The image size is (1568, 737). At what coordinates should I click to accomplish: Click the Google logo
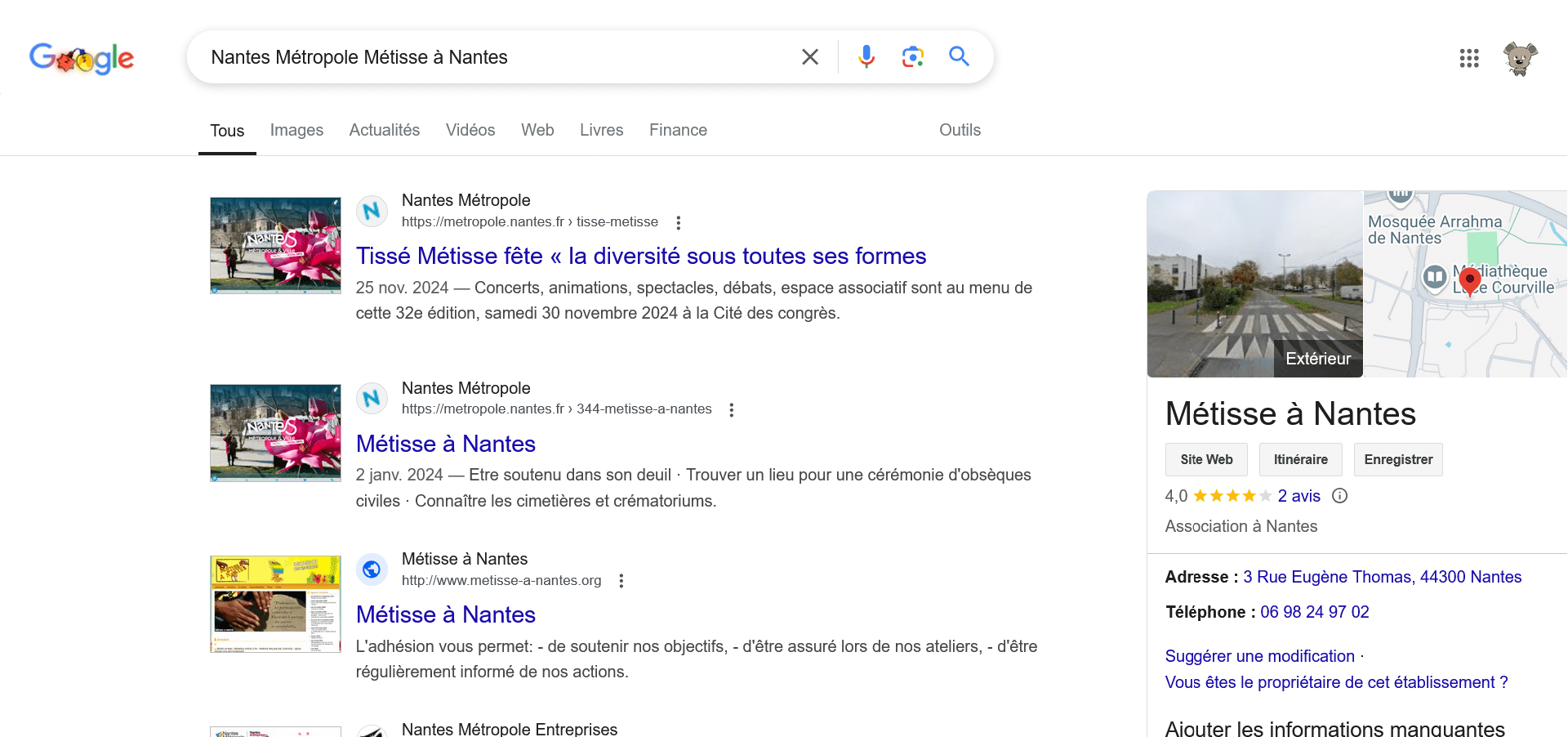click(82, 58)
